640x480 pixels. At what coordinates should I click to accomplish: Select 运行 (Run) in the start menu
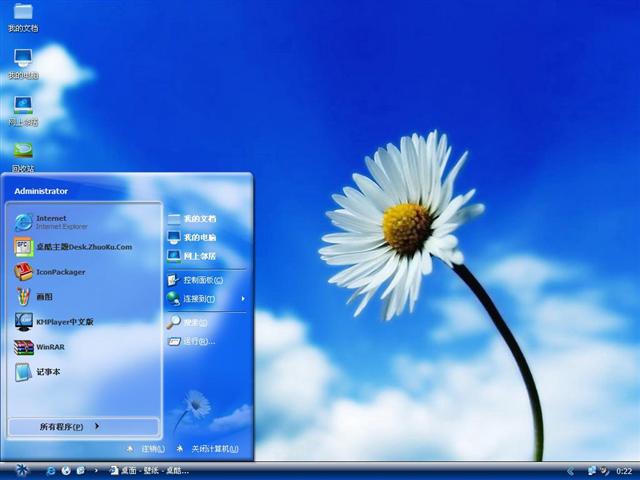pyautogui.click(x=197, y=341)
